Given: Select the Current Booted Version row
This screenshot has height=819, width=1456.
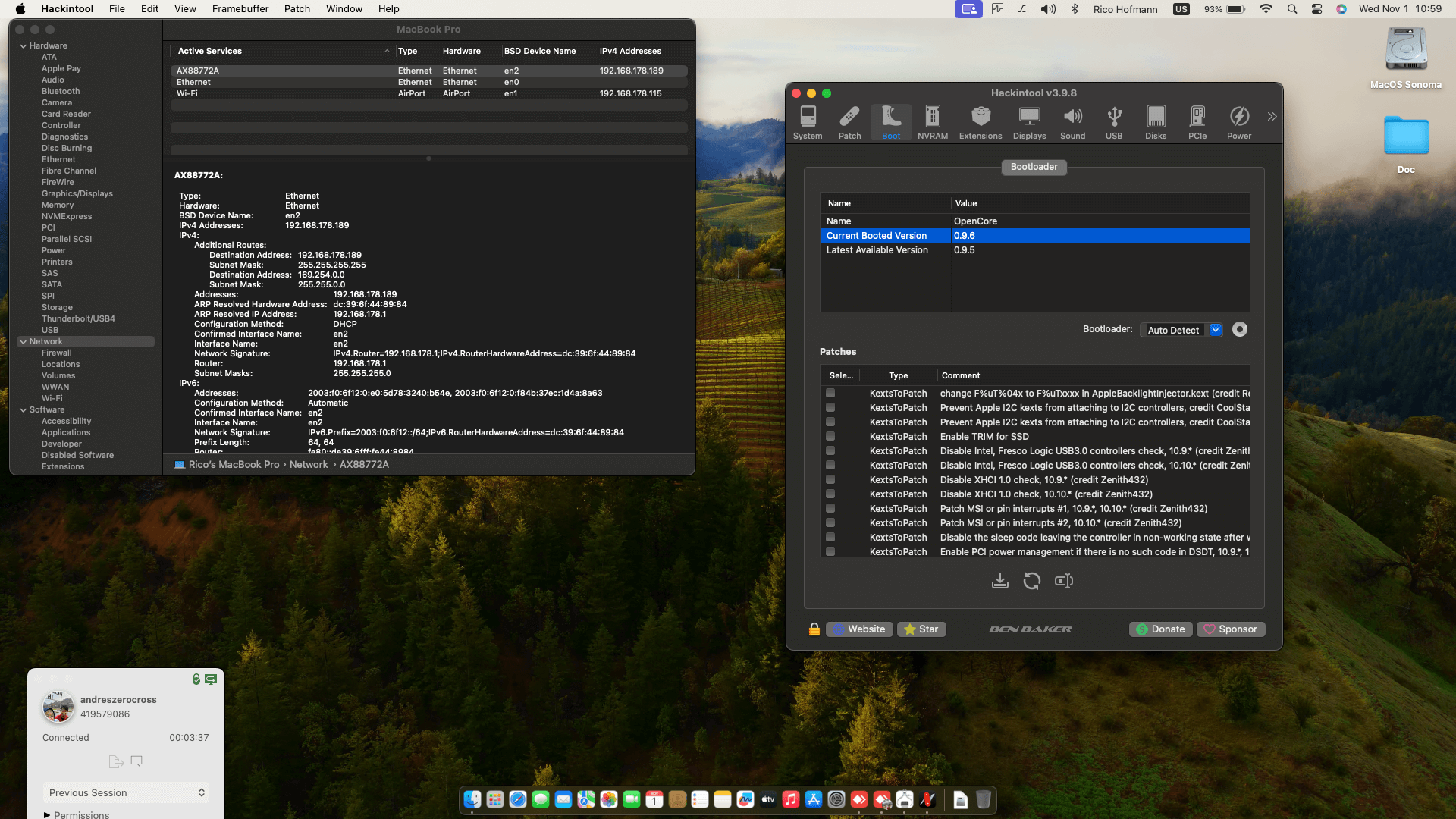Looking at the screenshot, I should tap(1034, 236).
